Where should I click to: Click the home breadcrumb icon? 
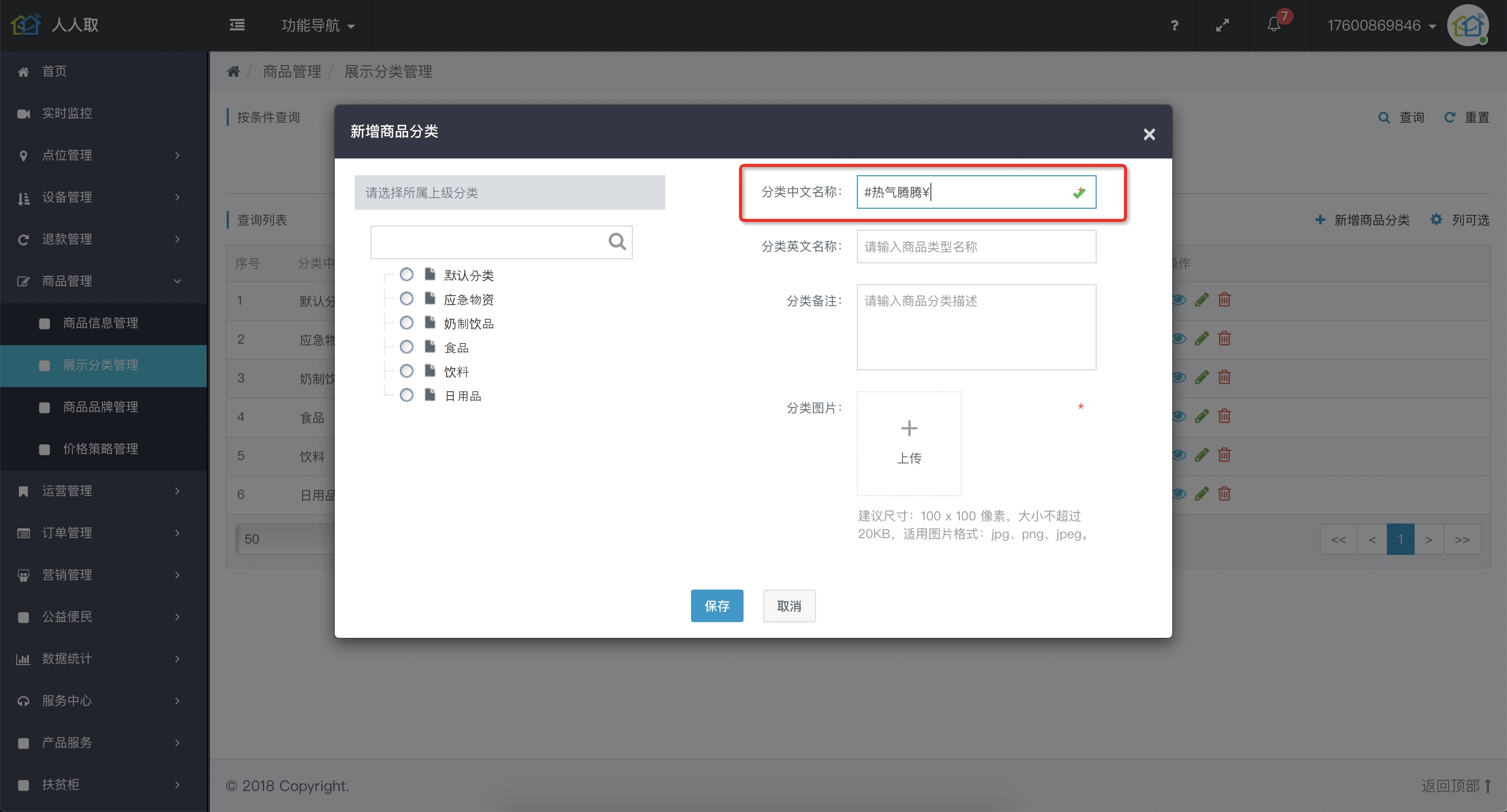[234, 71]
